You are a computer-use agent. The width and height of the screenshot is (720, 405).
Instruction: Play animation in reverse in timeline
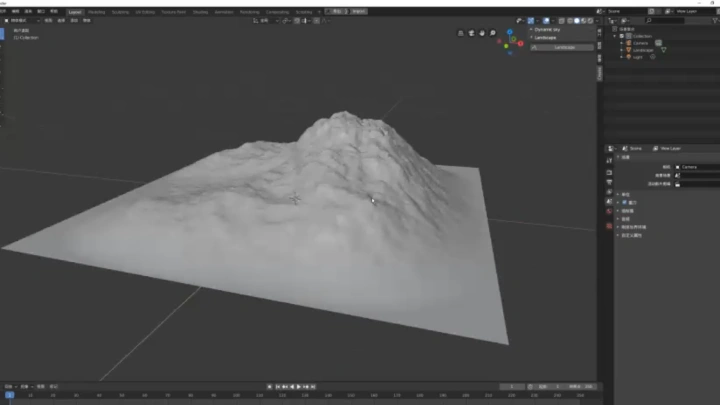click(292, 387)
